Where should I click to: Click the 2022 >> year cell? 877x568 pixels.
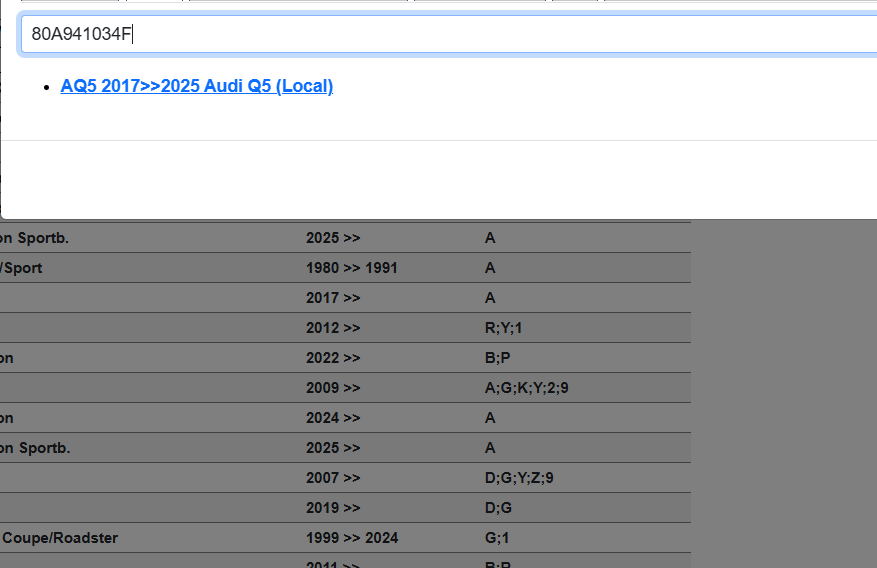(333, 358)
